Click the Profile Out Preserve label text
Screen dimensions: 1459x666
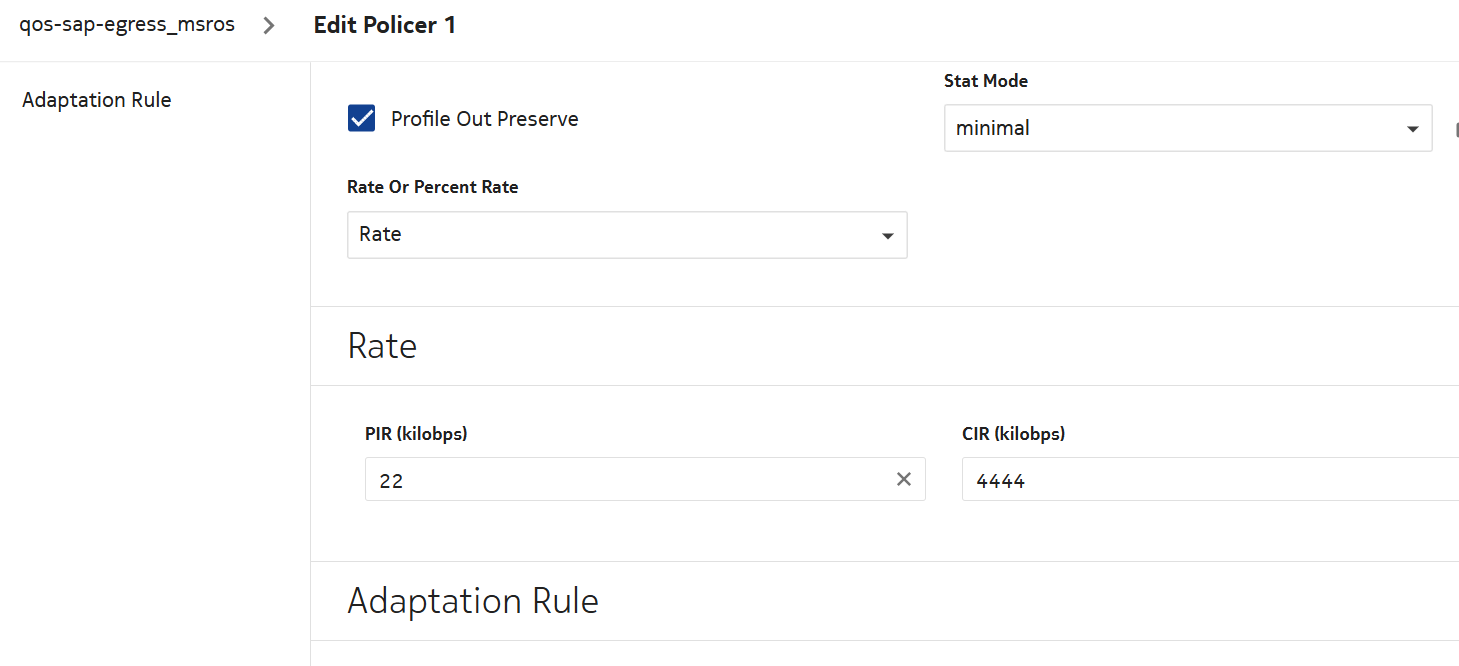tap(484, 119)
